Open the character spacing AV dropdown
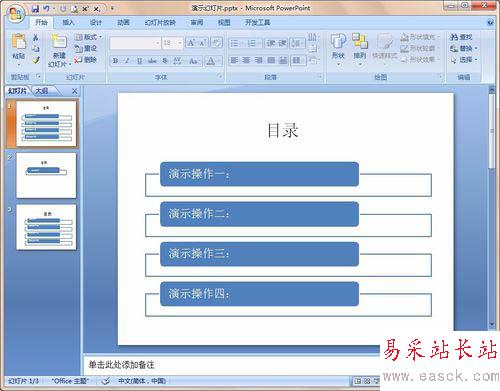Viewport: 500px width, 391px height. point(177,61)
